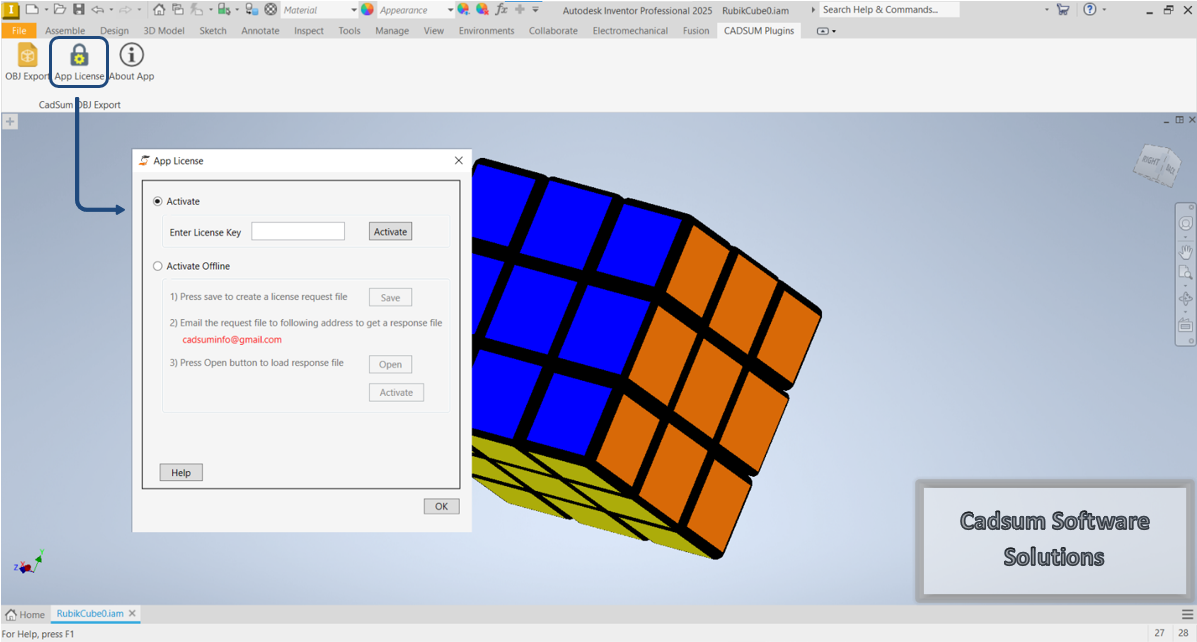Switch to the Assemble ribbon tab

click(65, 31)
